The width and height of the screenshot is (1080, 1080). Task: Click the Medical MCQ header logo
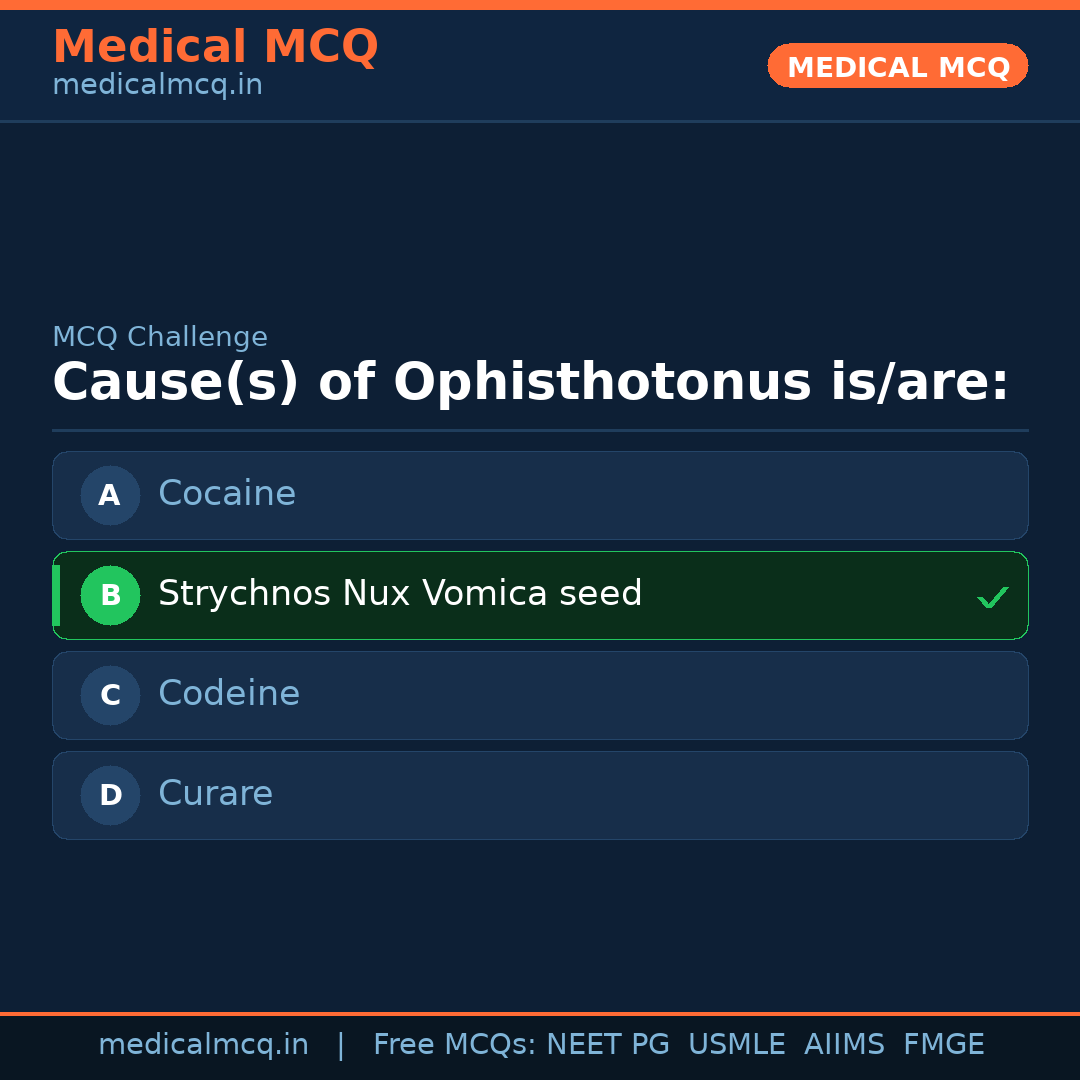(216, 46)
